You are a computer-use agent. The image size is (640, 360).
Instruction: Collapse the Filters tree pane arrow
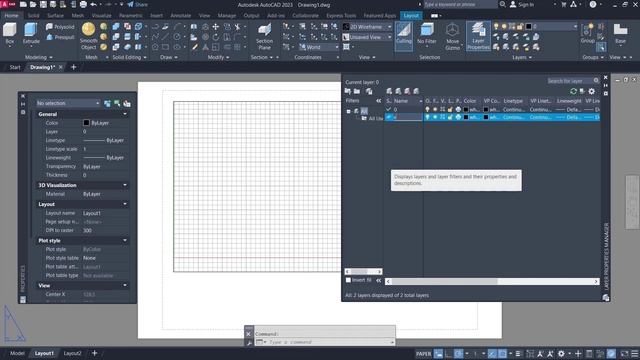click(378, 101)
